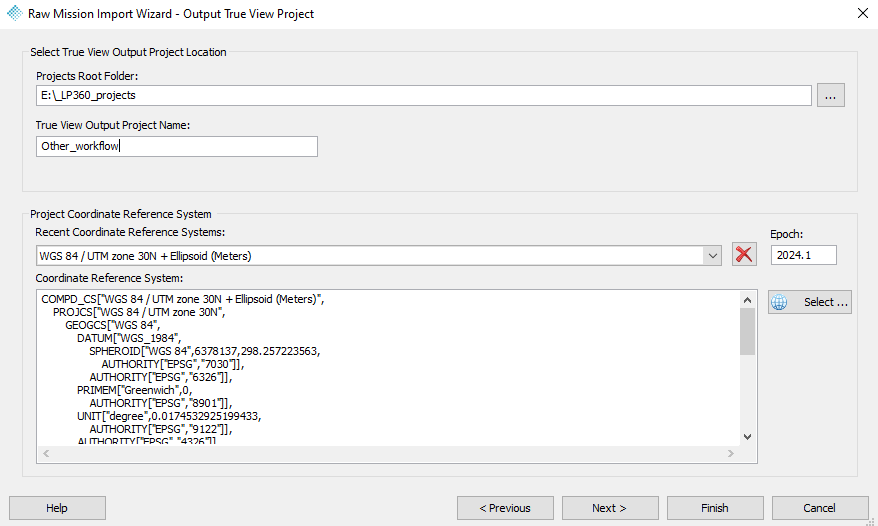Click the Finish button
The image size is (878, 526).
click(715, 508)
